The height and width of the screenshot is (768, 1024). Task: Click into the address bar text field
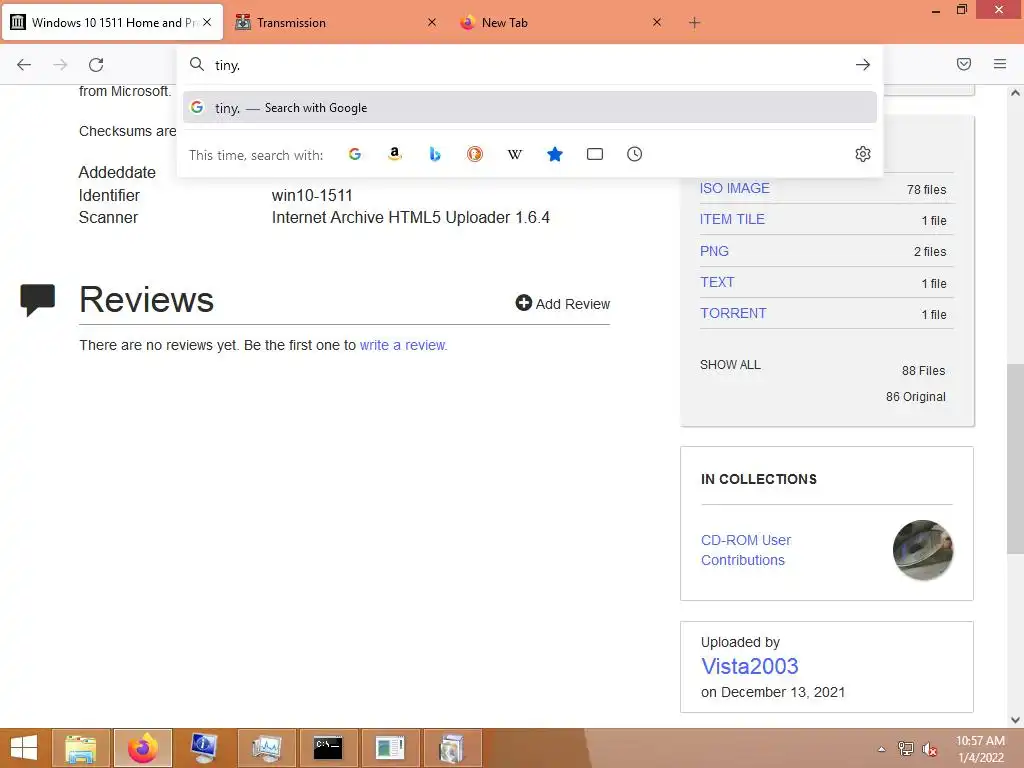click(529, 65)
